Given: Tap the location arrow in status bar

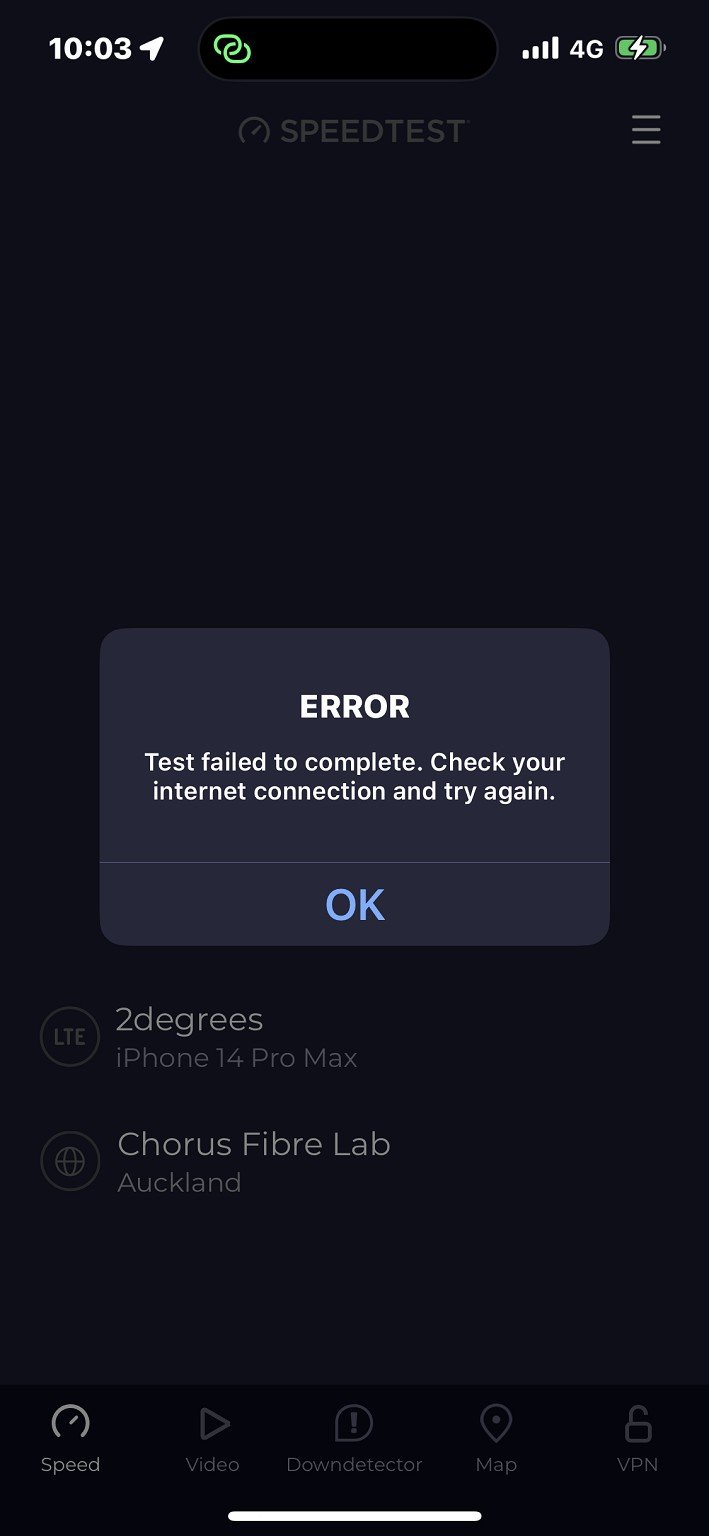Looking at the screenshot, I should pos(152,48).
